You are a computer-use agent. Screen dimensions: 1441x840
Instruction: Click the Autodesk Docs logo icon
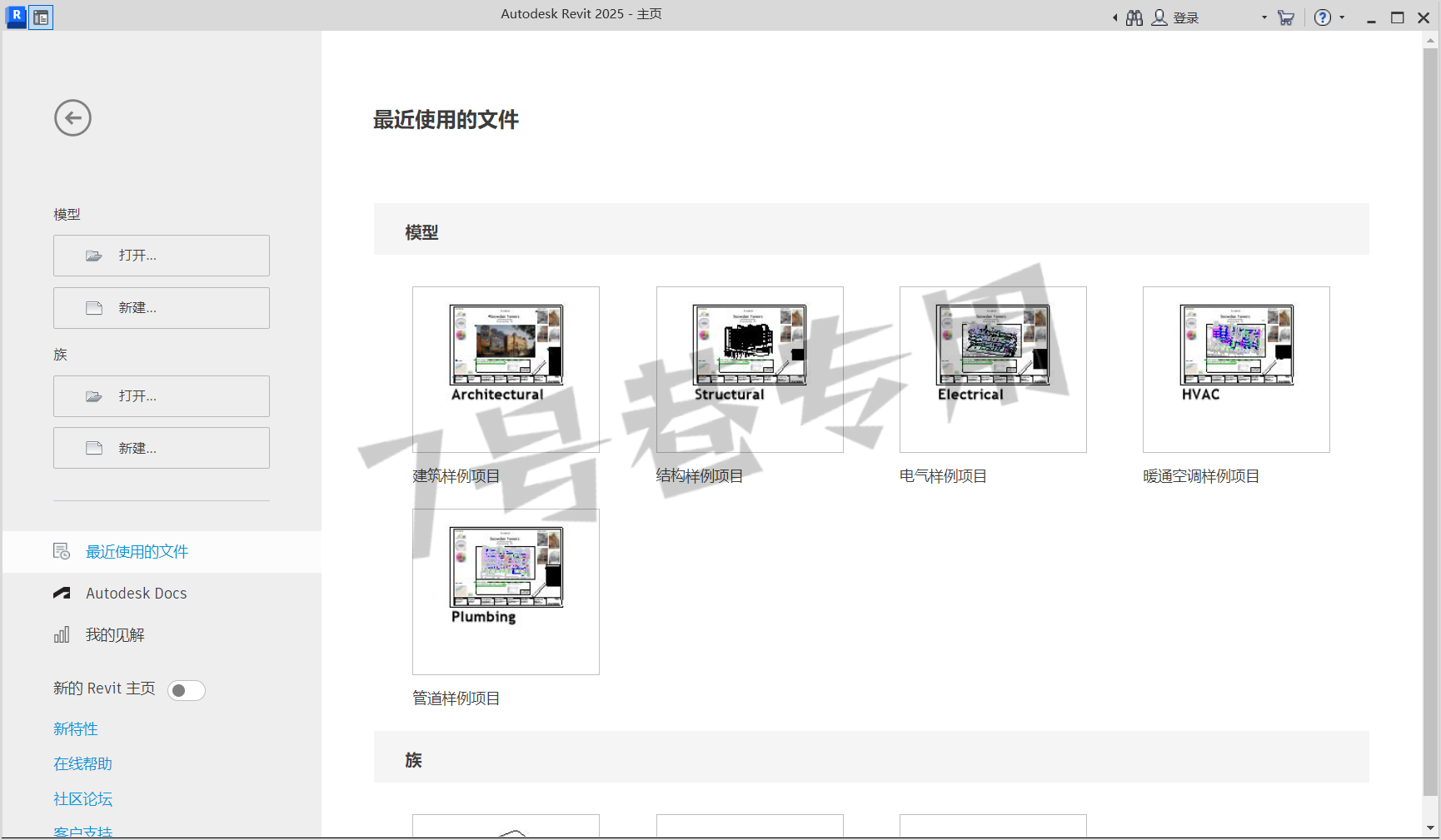(62, 594)
